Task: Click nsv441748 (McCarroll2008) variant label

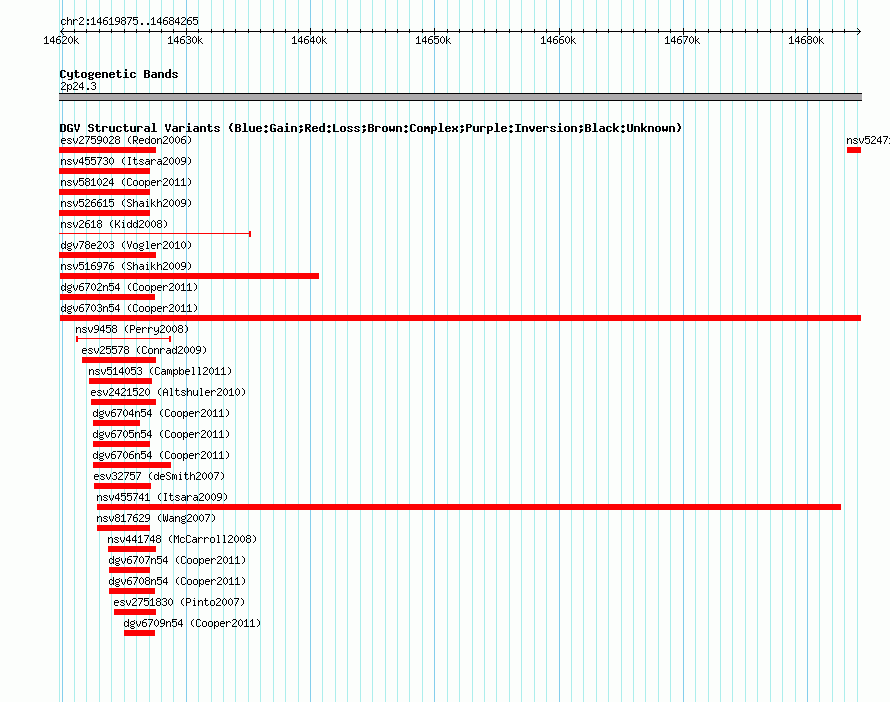Action: 182,539
